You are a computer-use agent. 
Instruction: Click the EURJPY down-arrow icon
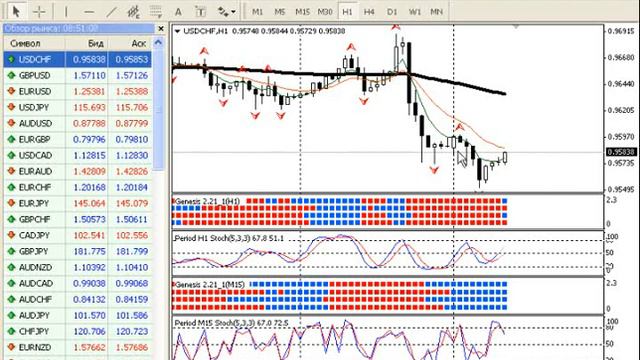coord(11,203)
